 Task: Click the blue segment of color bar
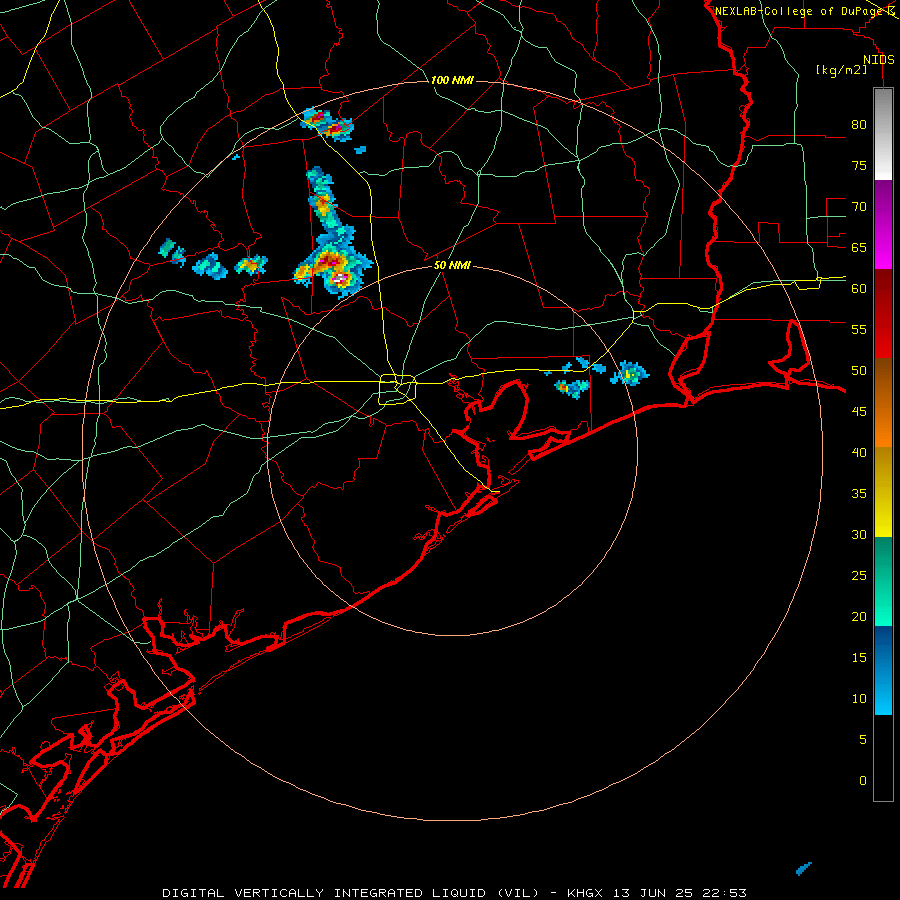click(x=883, y=670)
